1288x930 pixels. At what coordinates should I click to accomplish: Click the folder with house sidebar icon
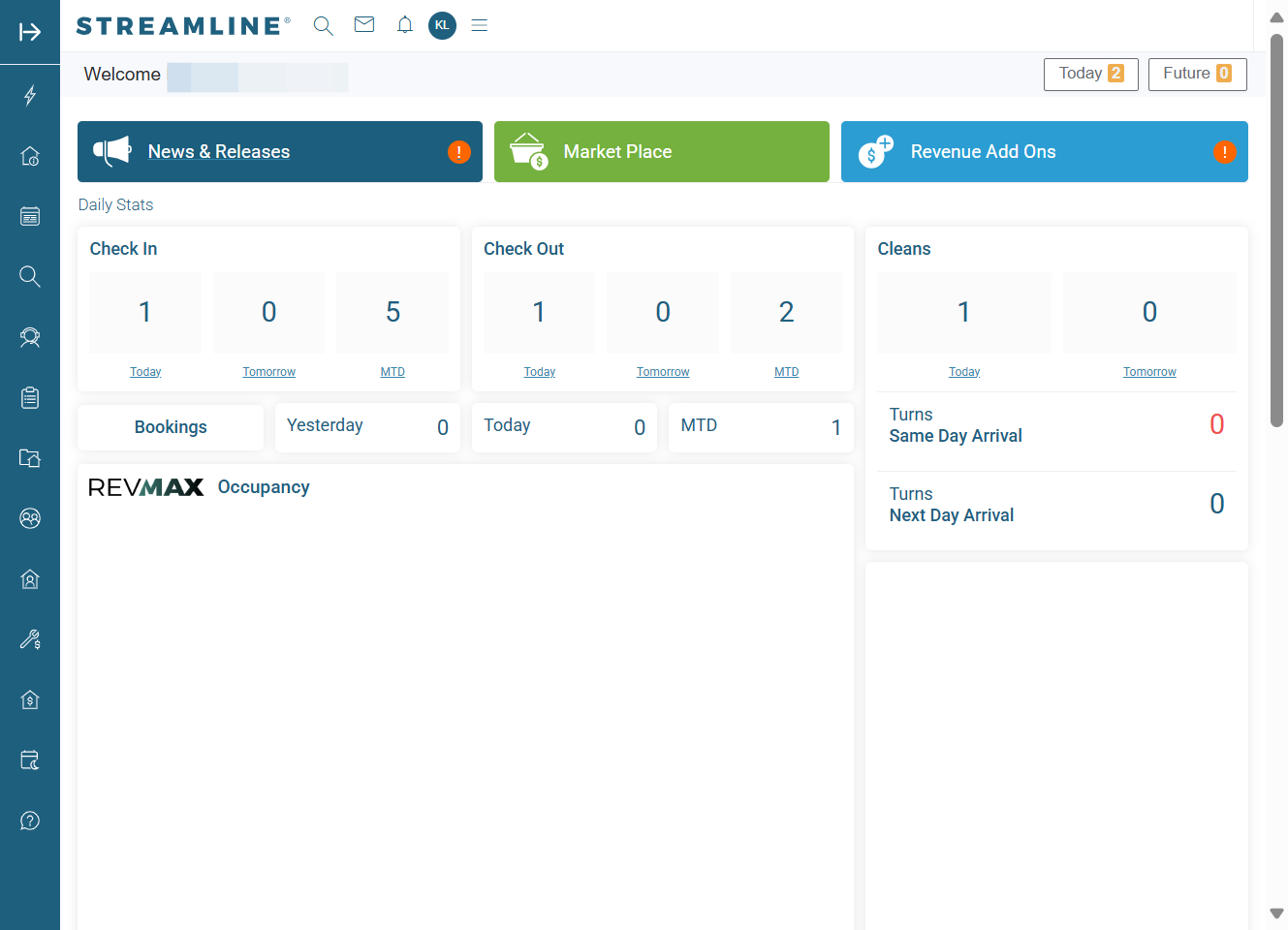[30, 458]
